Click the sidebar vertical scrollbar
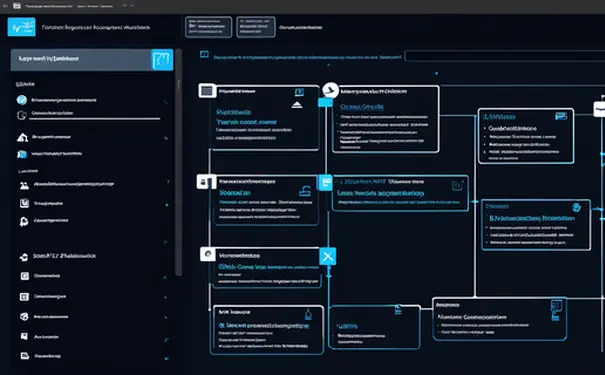 click(x=178, y=162)
